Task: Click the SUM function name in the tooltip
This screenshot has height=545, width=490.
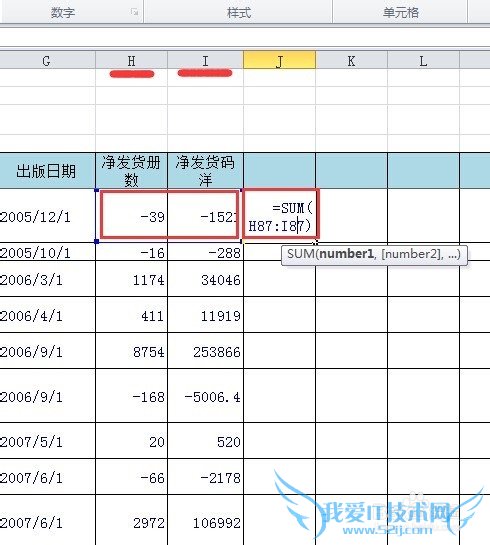Action: [x=301, y=254]
